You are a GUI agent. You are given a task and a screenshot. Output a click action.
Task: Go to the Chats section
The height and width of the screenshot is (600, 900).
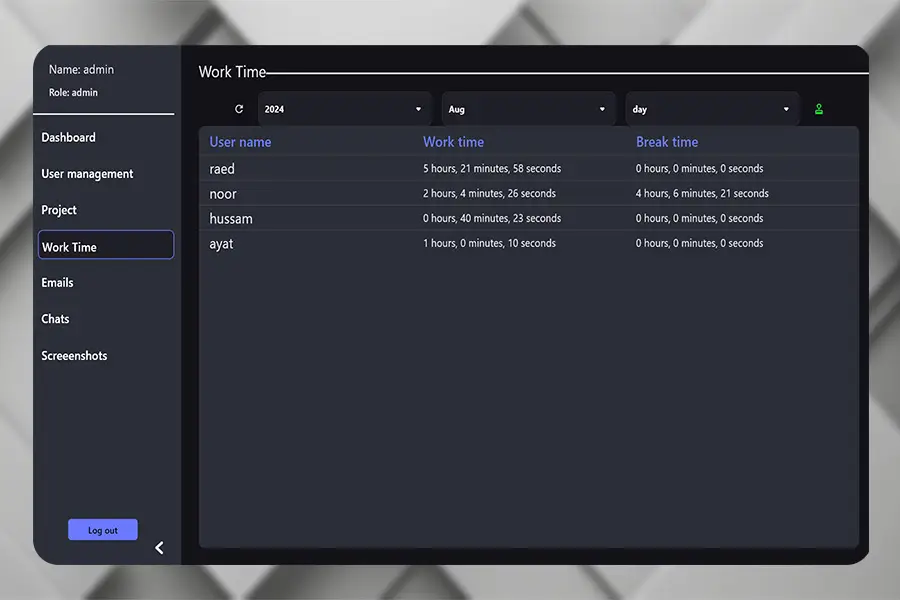point(55,318)
